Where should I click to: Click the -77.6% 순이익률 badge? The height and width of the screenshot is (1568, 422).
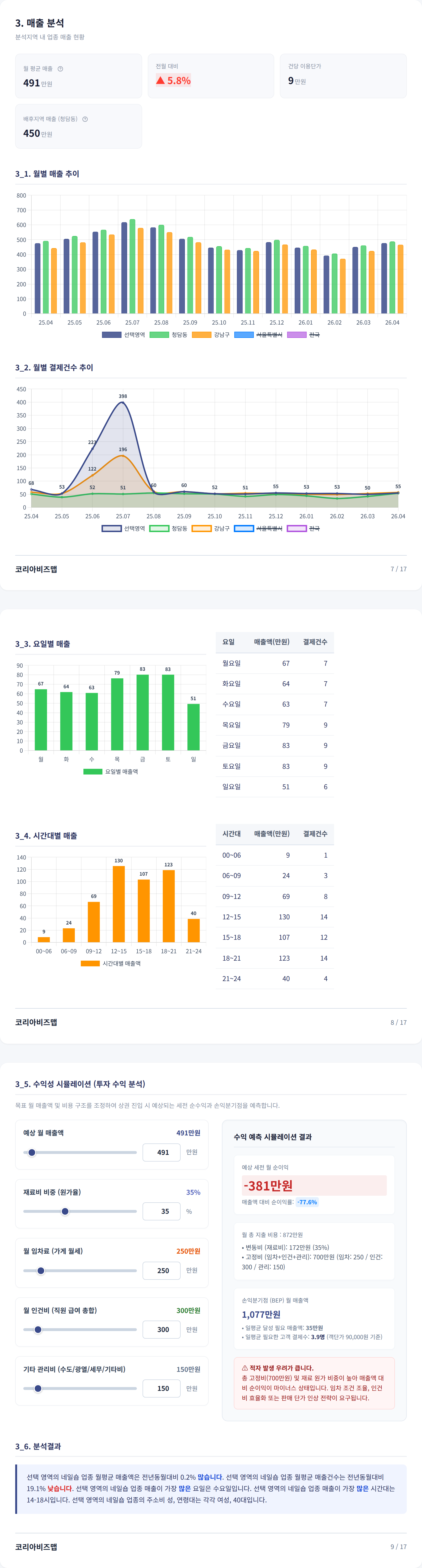[x=307, y=1202]
